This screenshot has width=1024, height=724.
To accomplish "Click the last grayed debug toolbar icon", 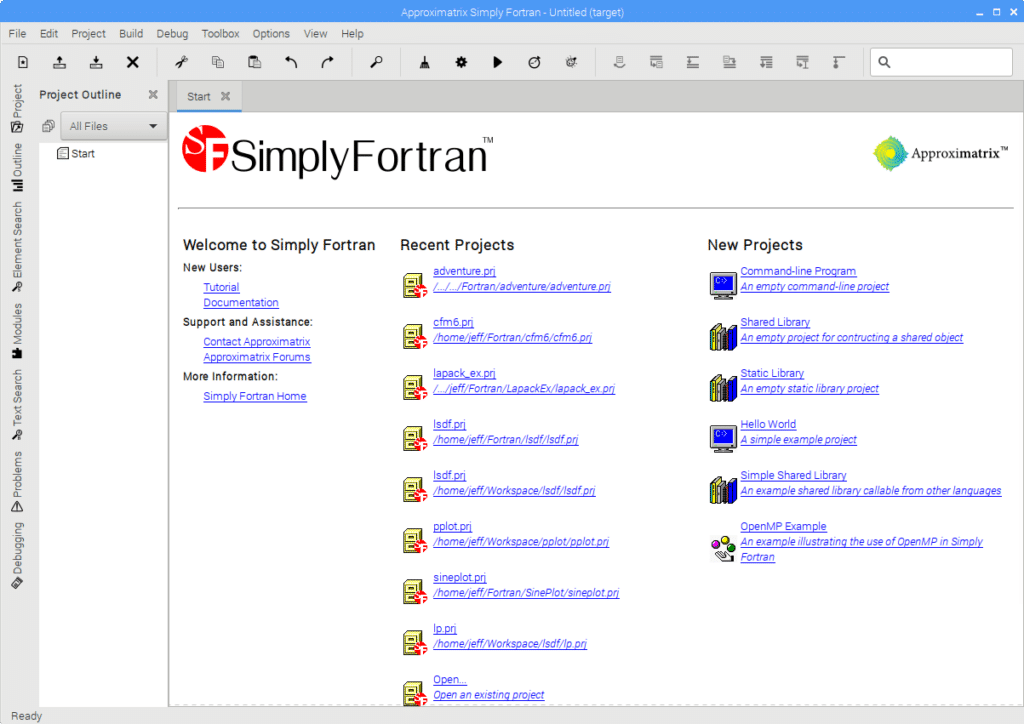I will [839, 62].
